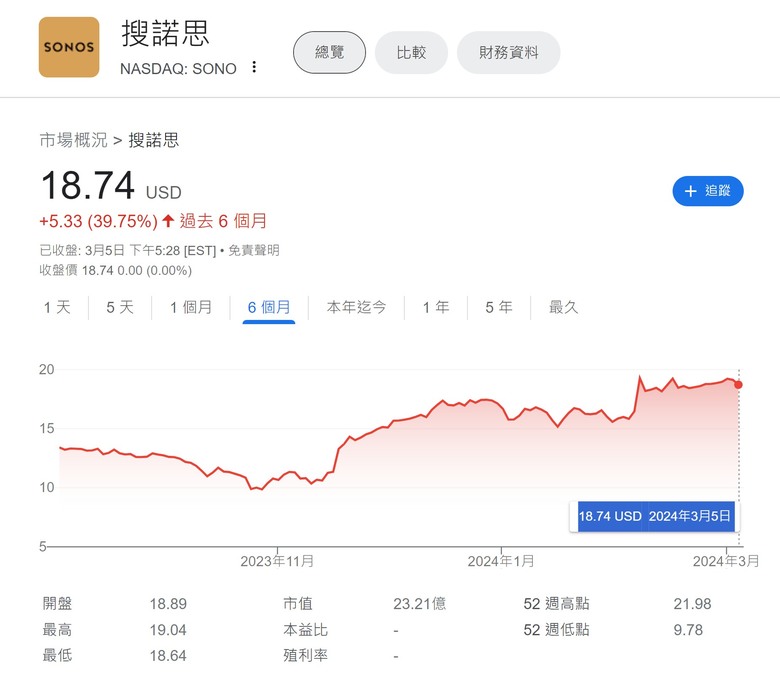Screen dimensions: 780x679
Task: Switch chart range to 最久
Action: click(564, 307)
